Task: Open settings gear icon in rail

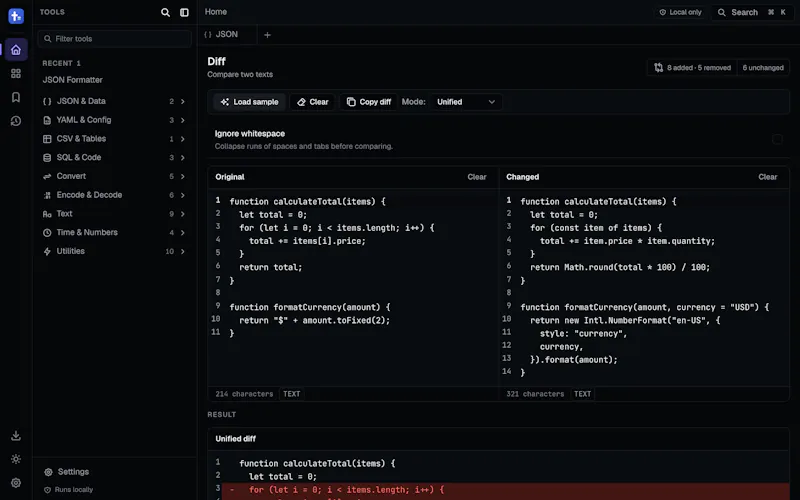Action: click(x=16, y=483)
